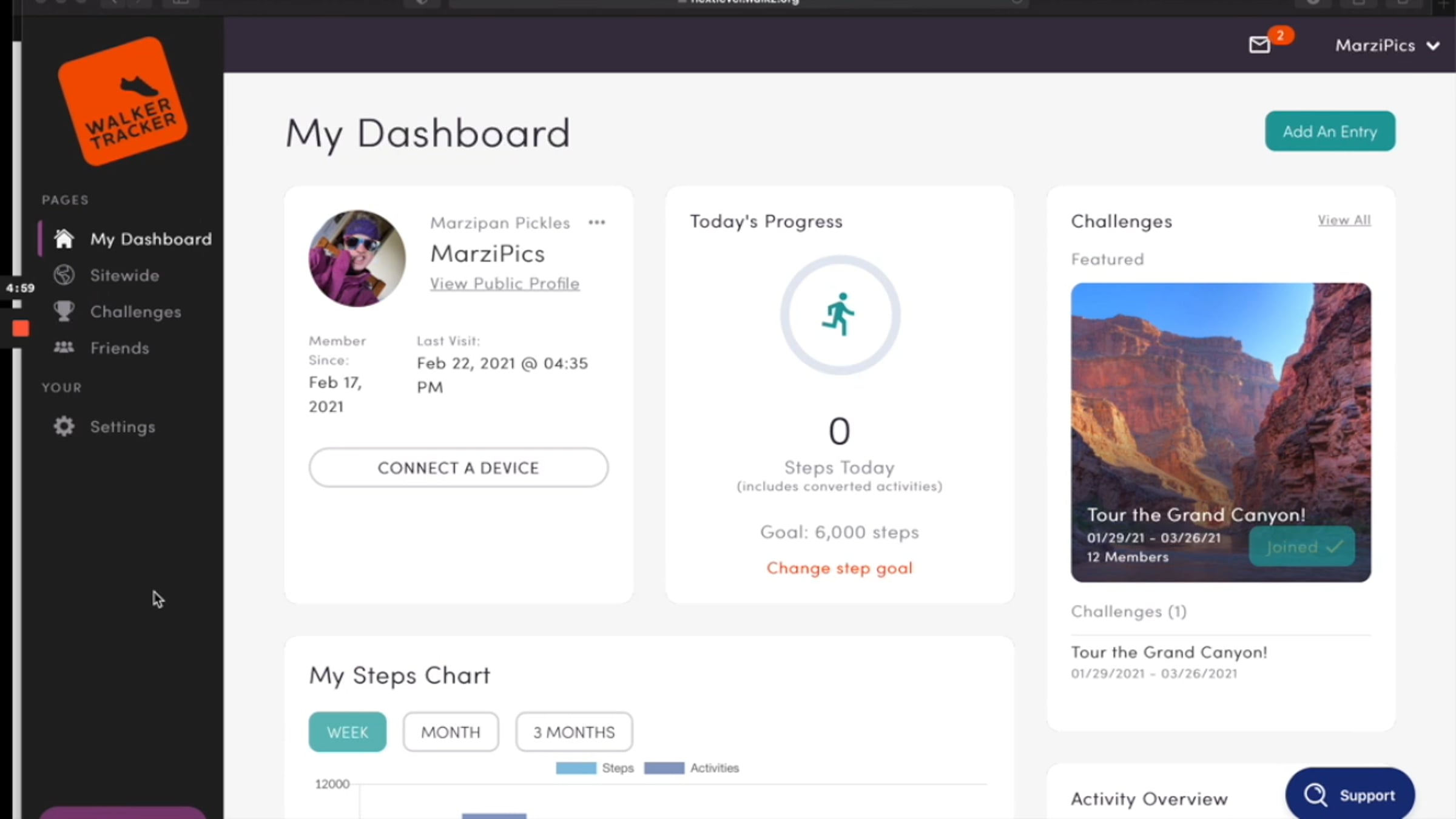1456x819 pixels.
Task: Toggle the Joined button on Grand Canyon challenge
Action: (x=1302, y=547)
